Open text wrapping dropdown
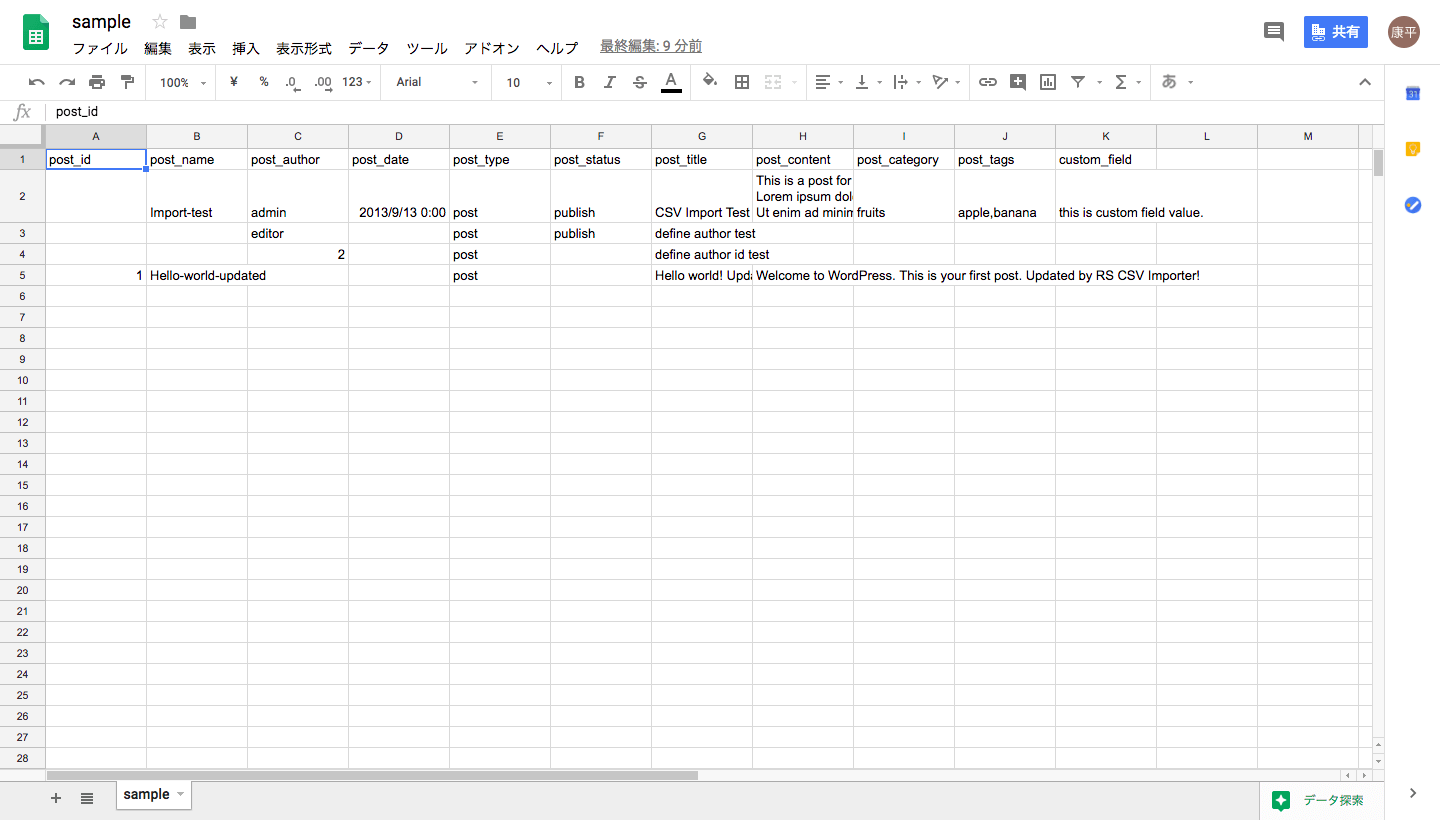1440x820 pixels. point(907,82)
